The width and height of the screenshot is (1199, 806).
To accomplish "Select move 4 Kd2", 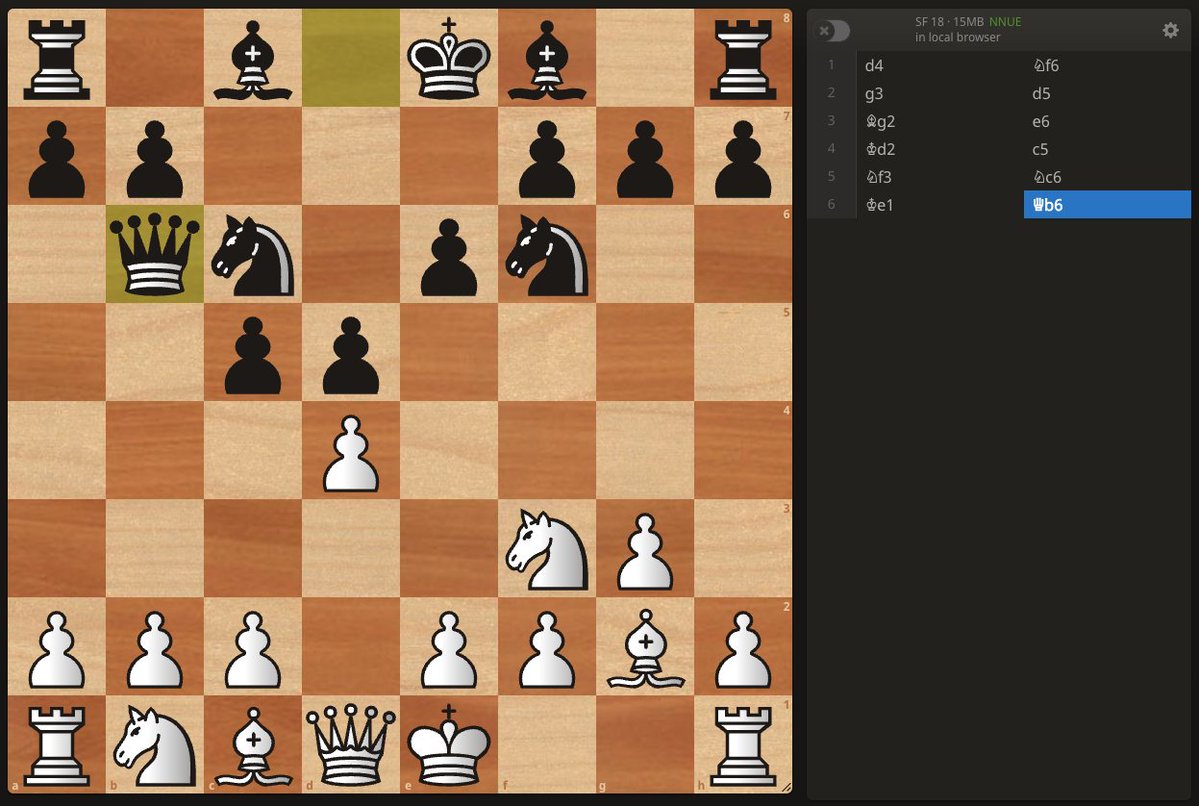I will (940, 149).
